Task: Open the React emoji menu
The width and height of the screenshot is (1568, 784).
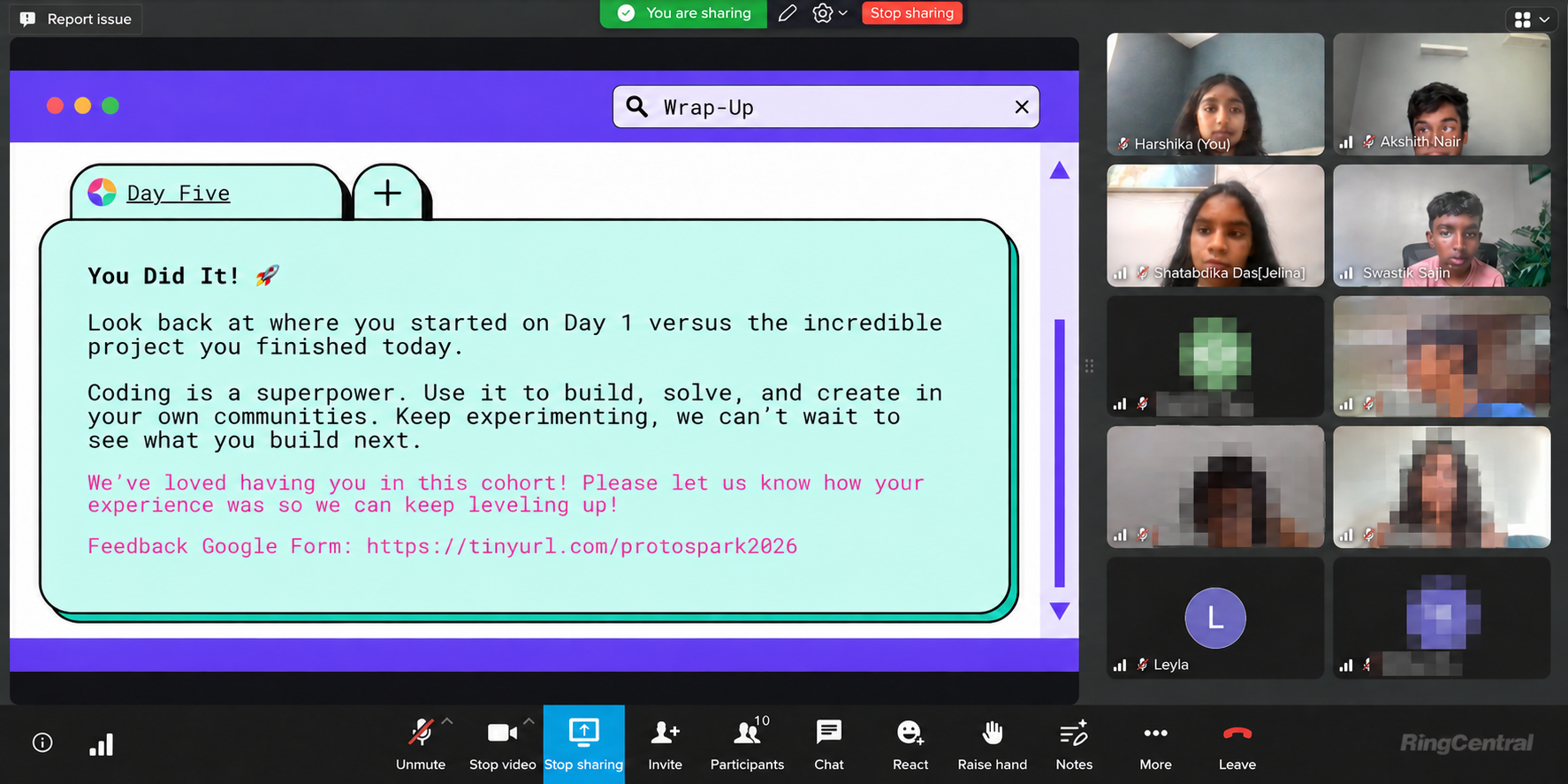Action: point(910,744)
